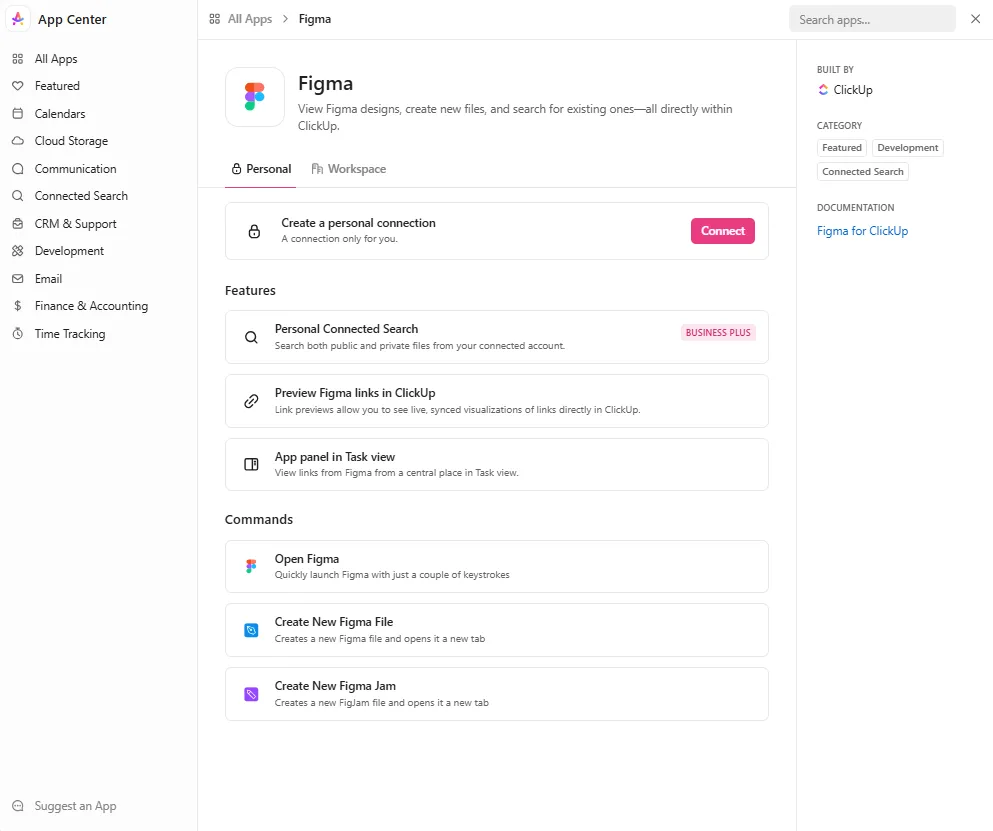Click the Personal Connected Search magnifier icon
The height and width of the screenshot is (831, 993).
251,337
